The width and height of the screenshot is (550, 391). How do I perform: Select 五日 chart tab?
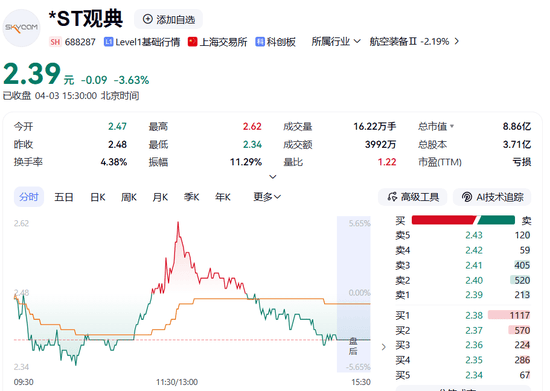coord(64,197)
